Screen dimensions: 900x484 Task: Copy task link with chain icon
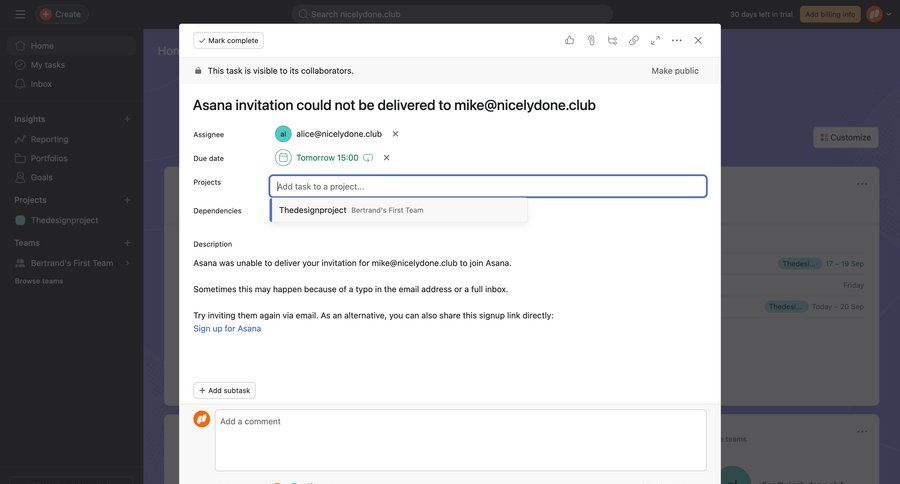click(x=634, y=40)
